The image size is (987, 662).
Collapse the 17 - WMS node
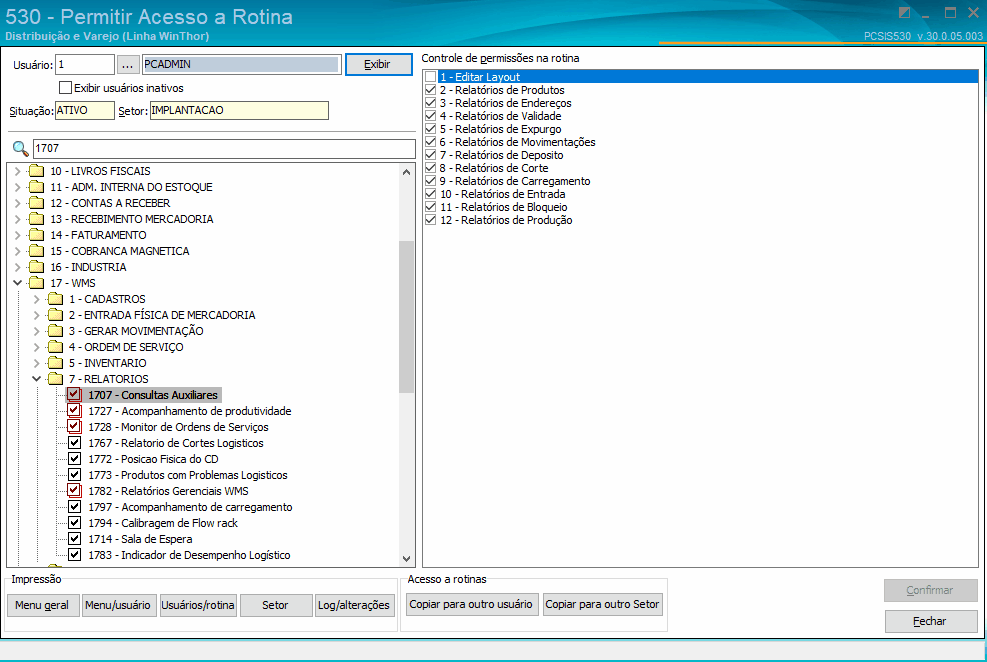18,283
